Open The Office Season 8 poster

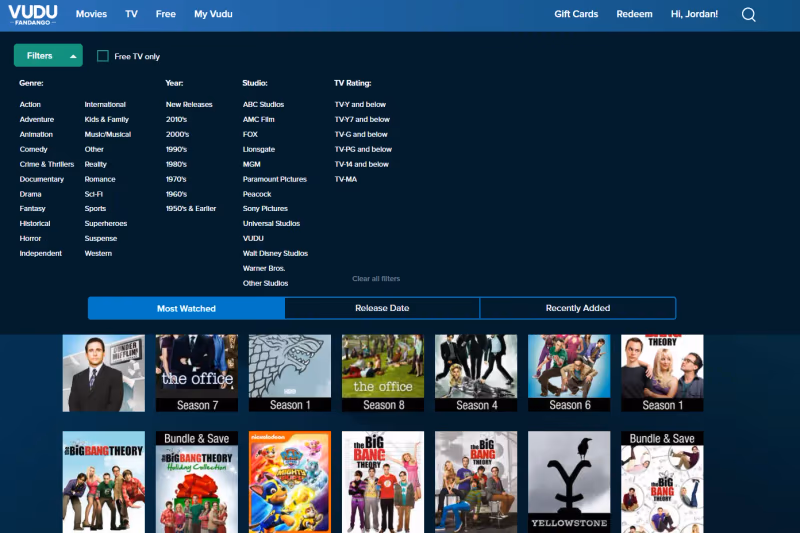click(x=383, y=373)
